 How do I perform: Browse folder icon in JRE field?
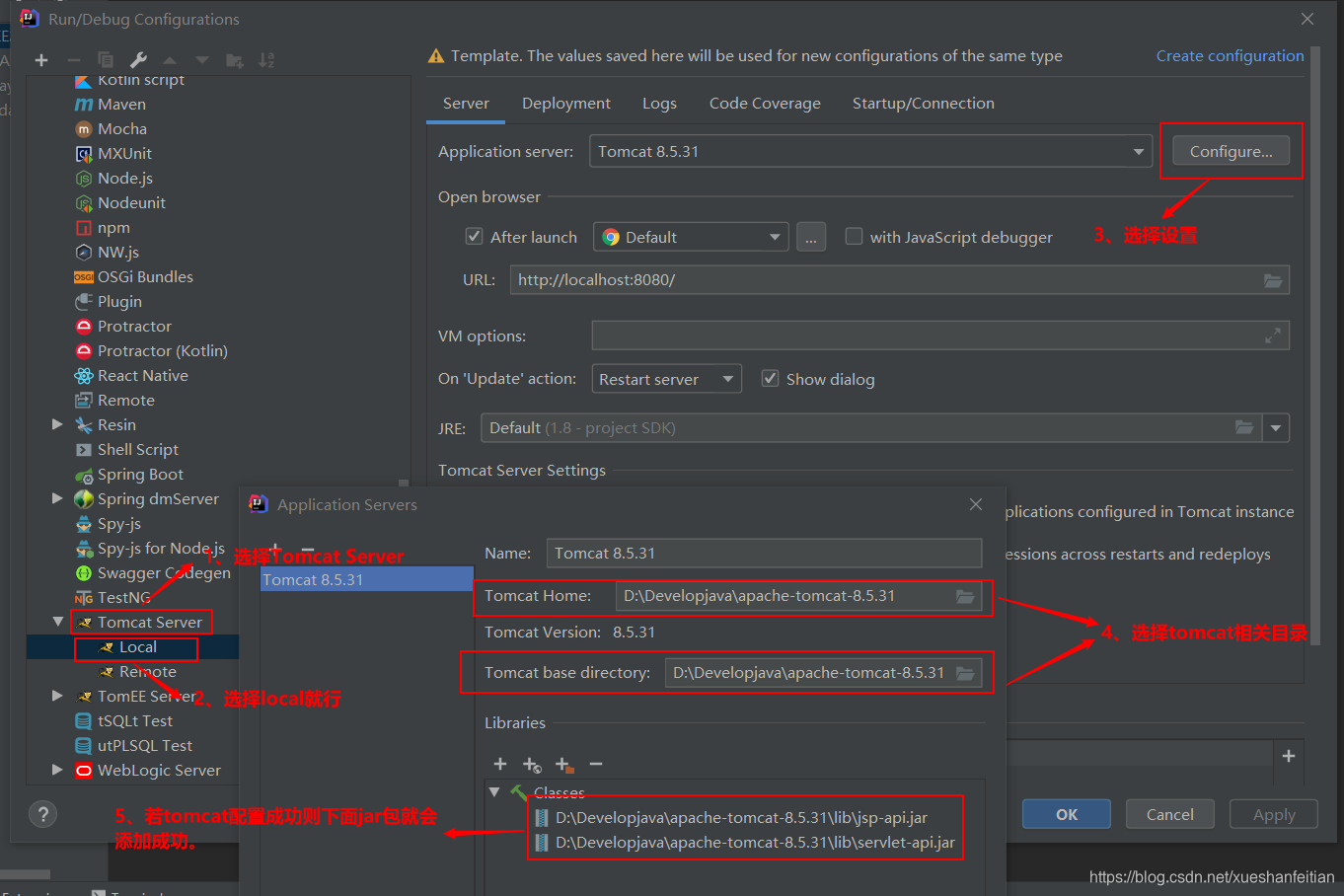[x=1244, y=427]
